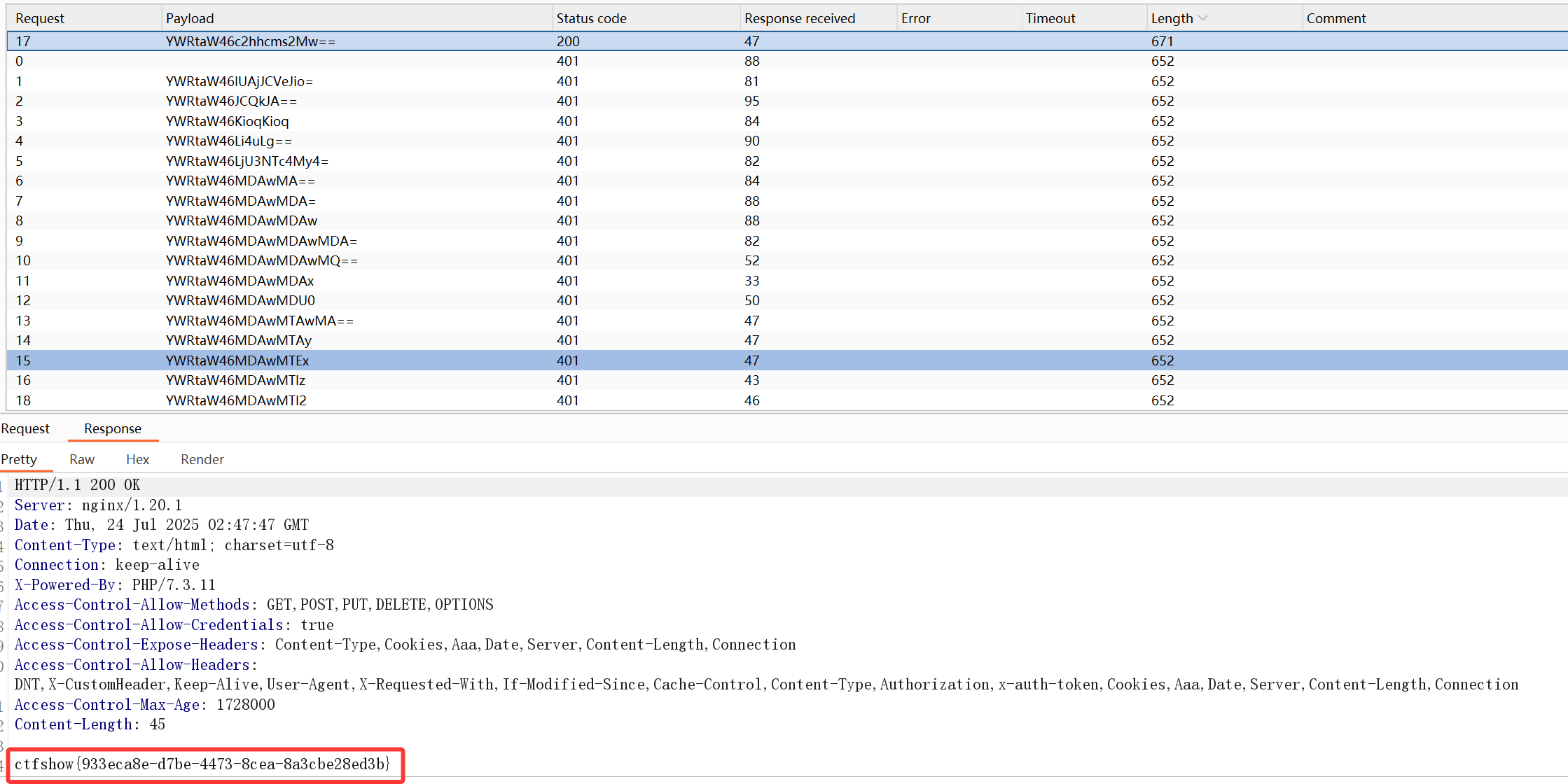Open the Render view tab
Image resolution: width=1568 pixels, height=784 pixels.
coord(202,459)
